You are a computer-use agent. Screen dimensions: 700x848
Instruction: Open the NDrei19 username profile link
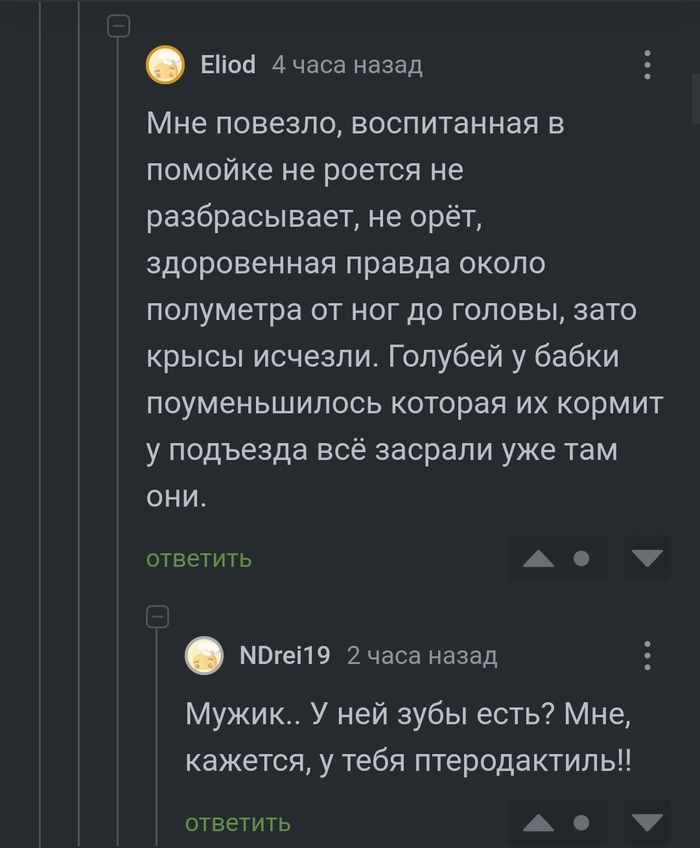(x=285, y=656)
